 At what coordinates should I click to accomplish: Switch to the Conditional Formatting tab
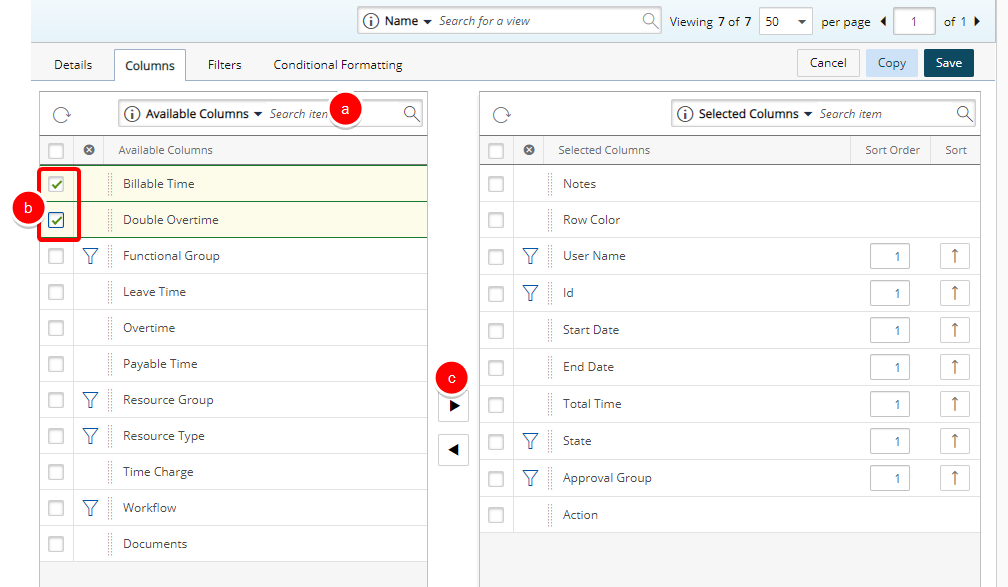point(338,65)
